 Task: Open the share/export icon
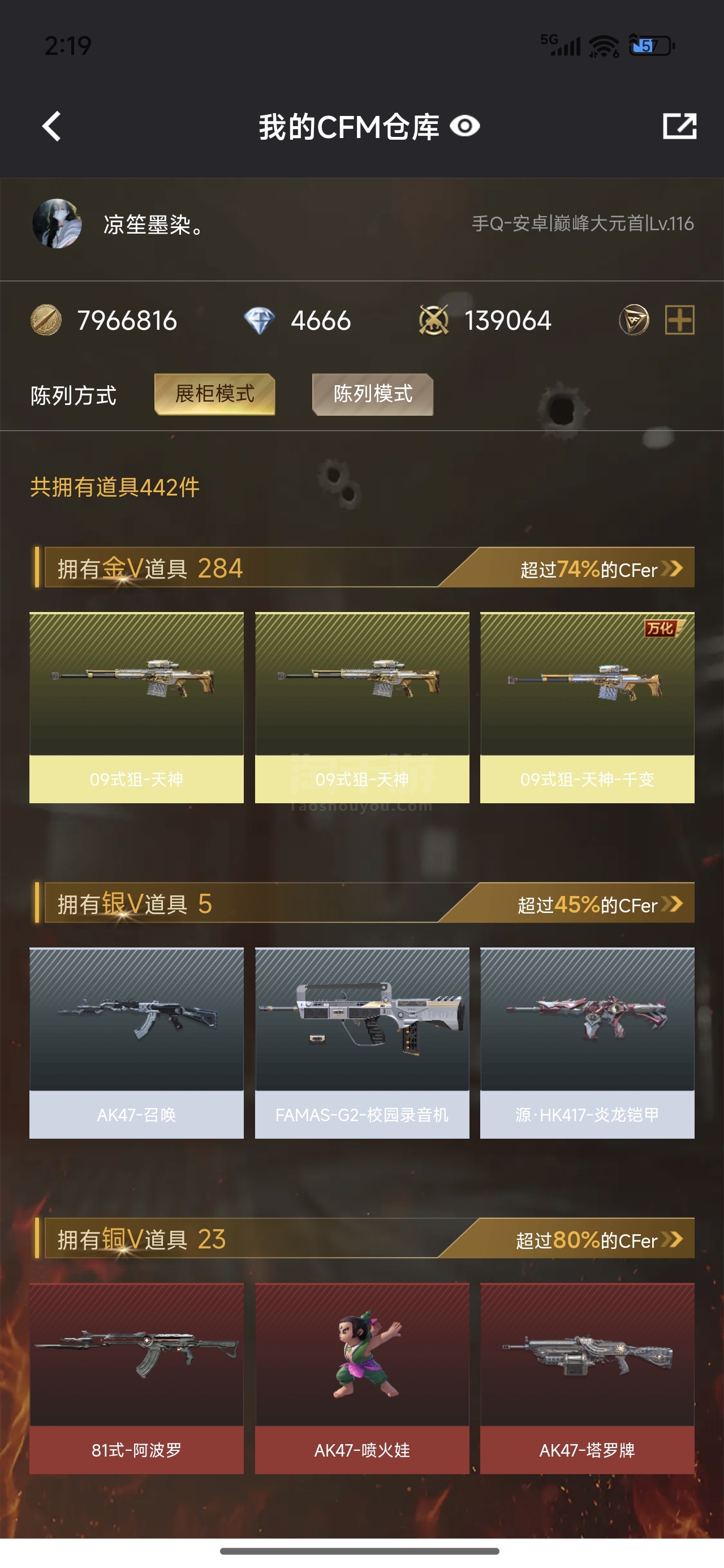click(679, 126)
